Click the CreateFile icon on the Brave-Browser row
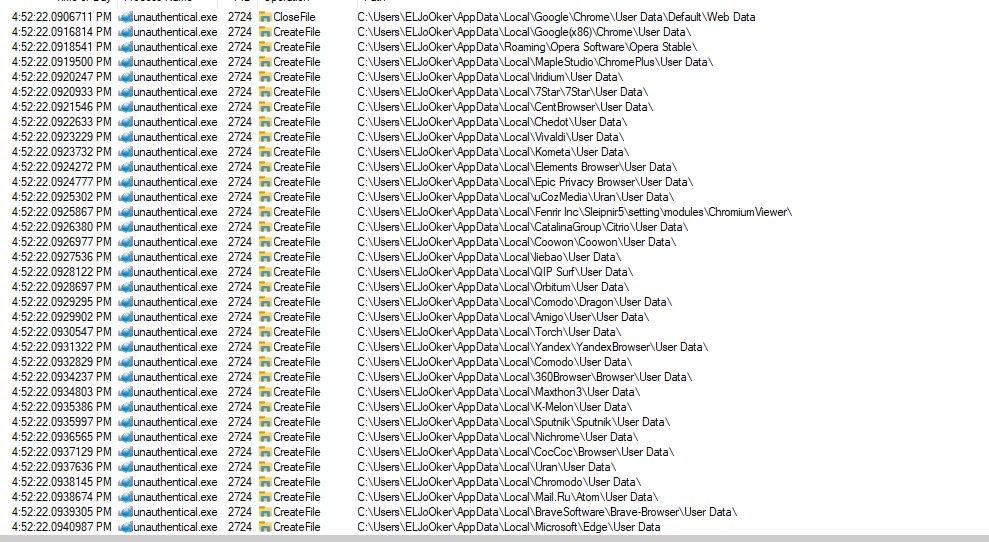 (265, 512)
